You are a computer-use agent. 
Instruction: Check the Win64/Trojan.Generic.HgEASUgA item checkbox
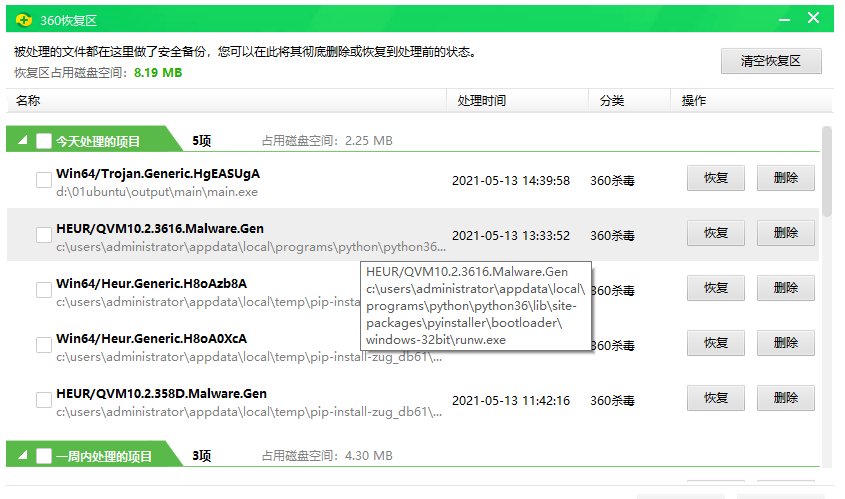(44, 180)
